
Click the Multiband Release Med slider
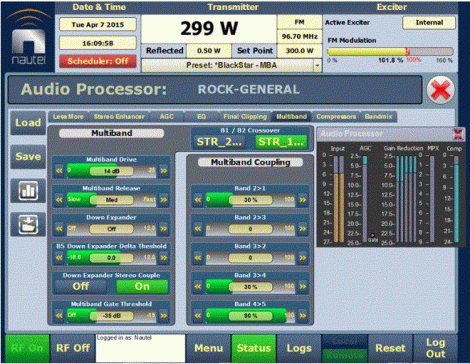coord(111,200)
